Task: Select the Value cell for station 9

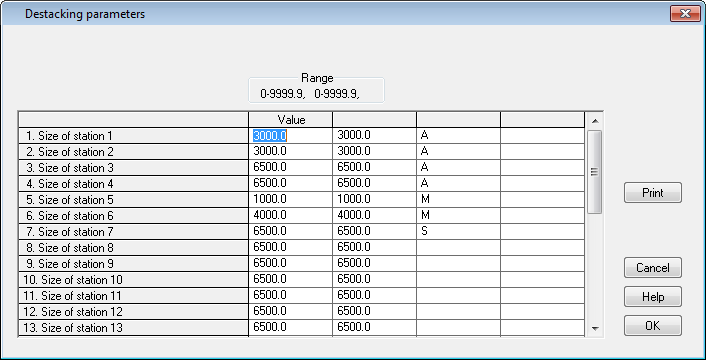Action: coord(290,263)
